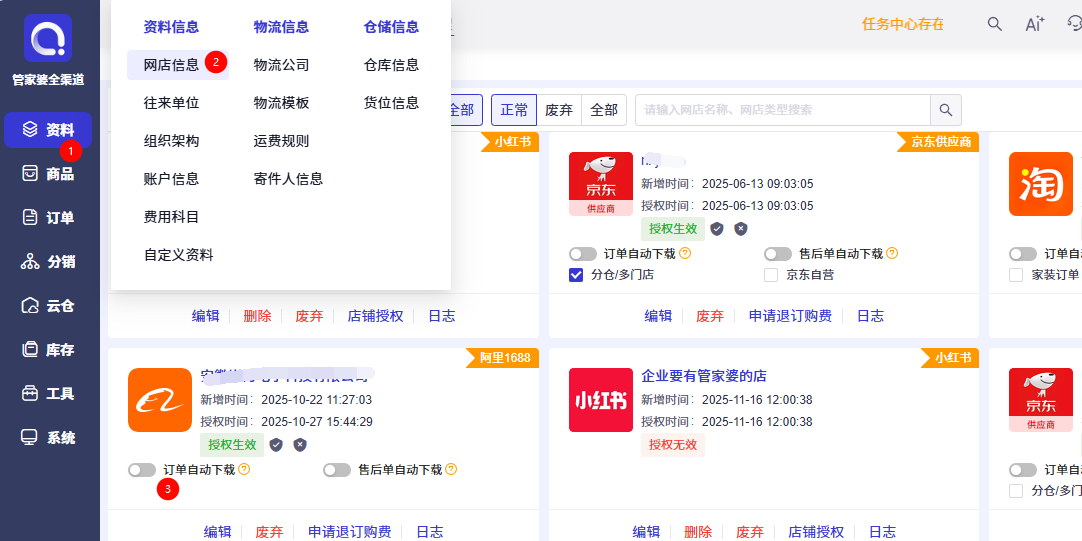Click help icon beside 京东供应商 售后单自动下载

click(892, 253)
